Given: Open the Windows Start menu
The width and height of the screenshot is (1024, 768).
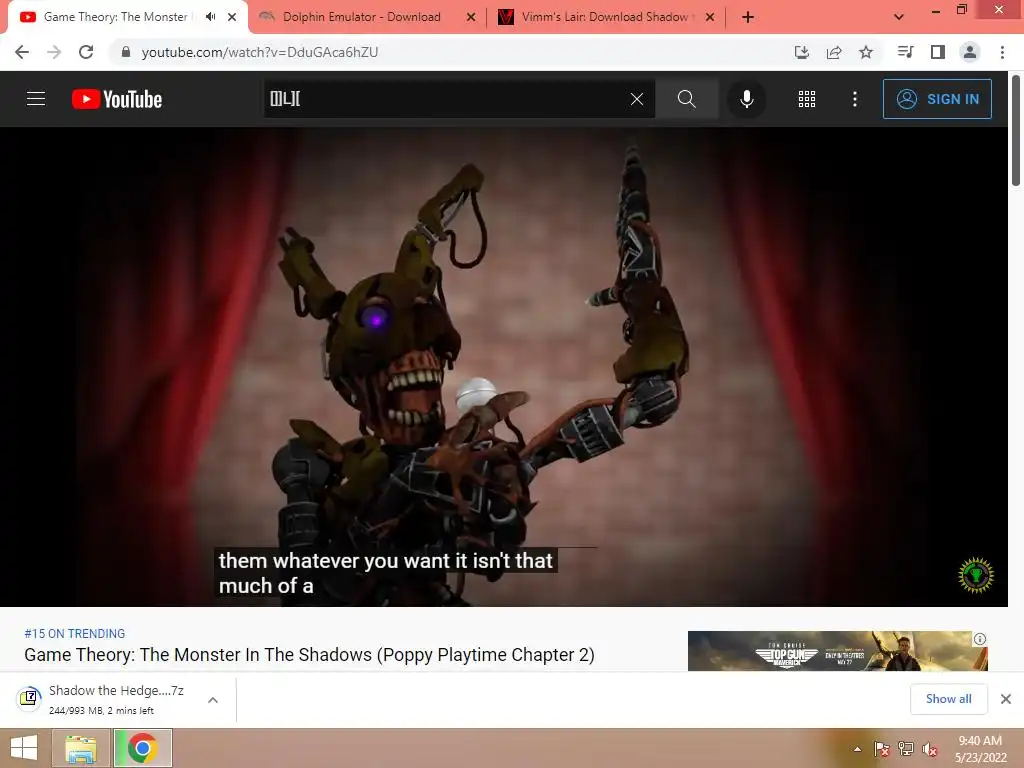Looking at the screenshot, I should tap(24, 748).
